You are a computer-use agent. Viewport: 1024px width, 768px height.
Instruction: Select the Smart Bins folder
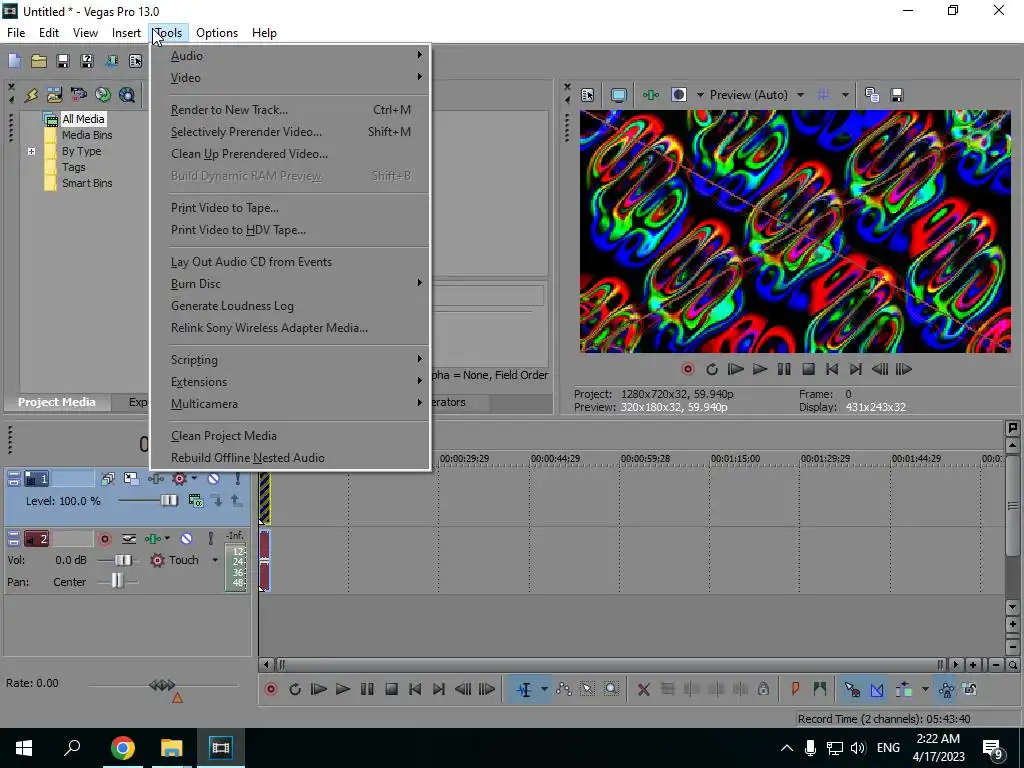click(87, 184)
